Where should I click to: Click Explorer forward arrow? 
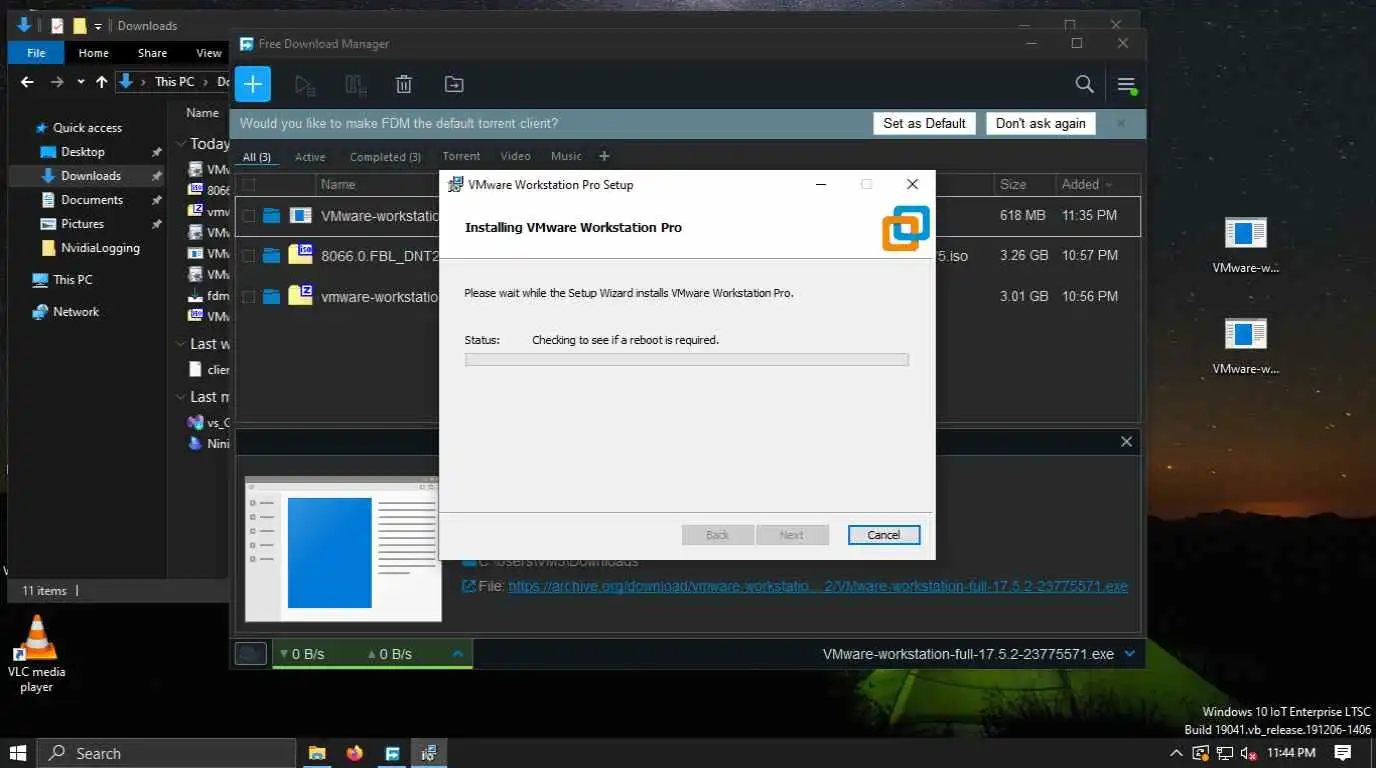57,82
